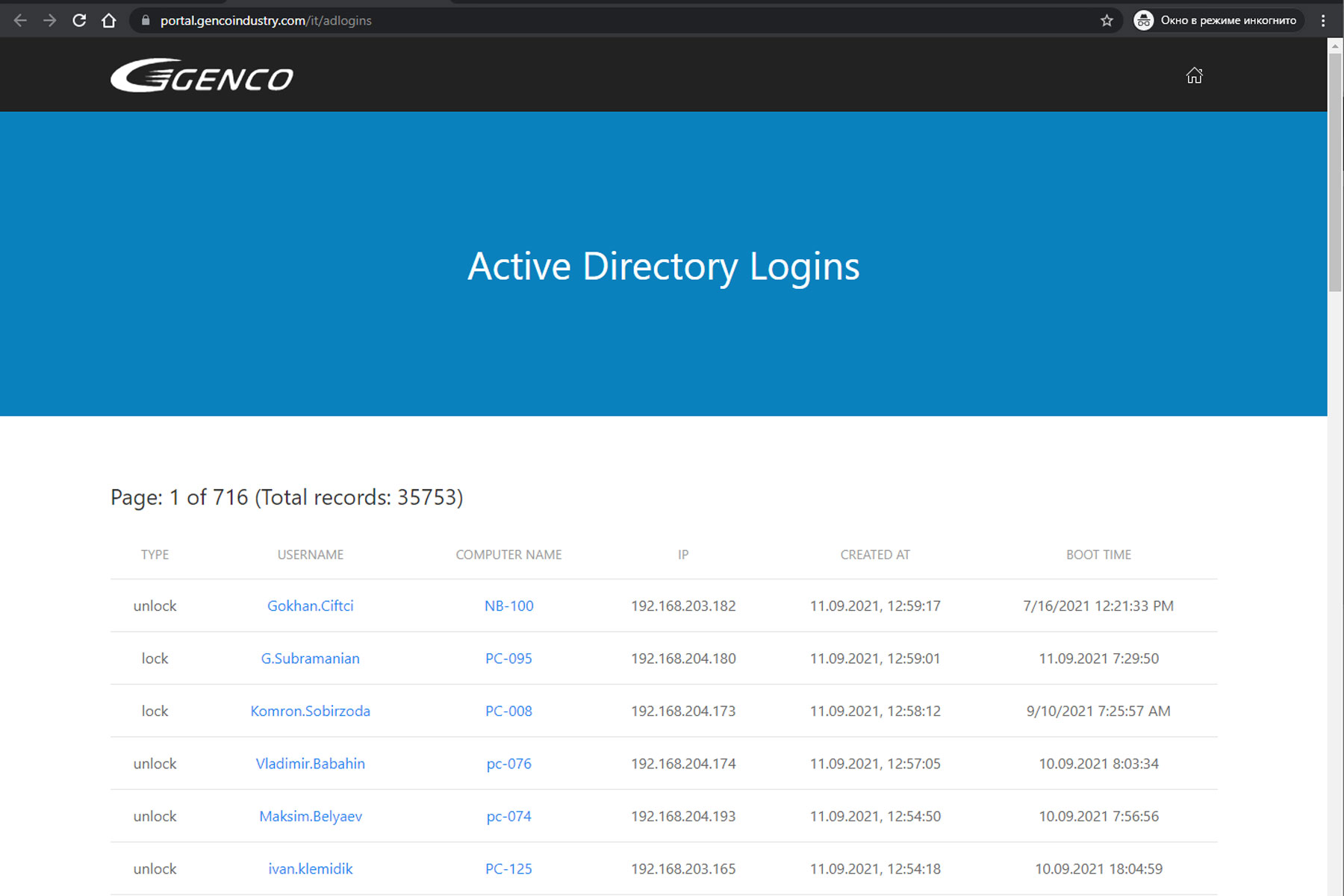Open username link Vladimir.Babahin
This screenshot has width=1344, height=896.
310,764
